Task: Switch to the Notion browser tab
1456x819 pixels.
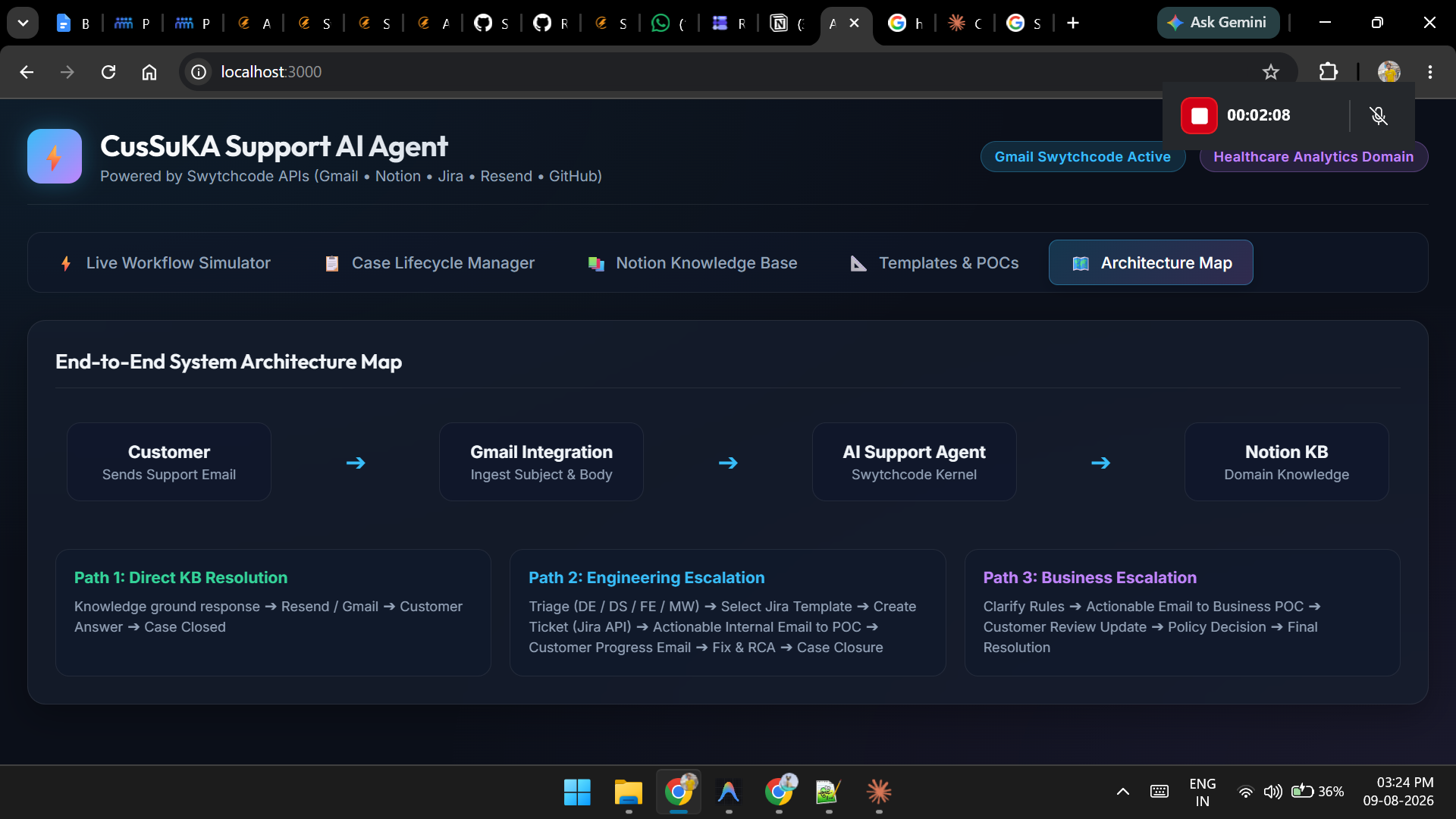Action: (x=788, y=23)
